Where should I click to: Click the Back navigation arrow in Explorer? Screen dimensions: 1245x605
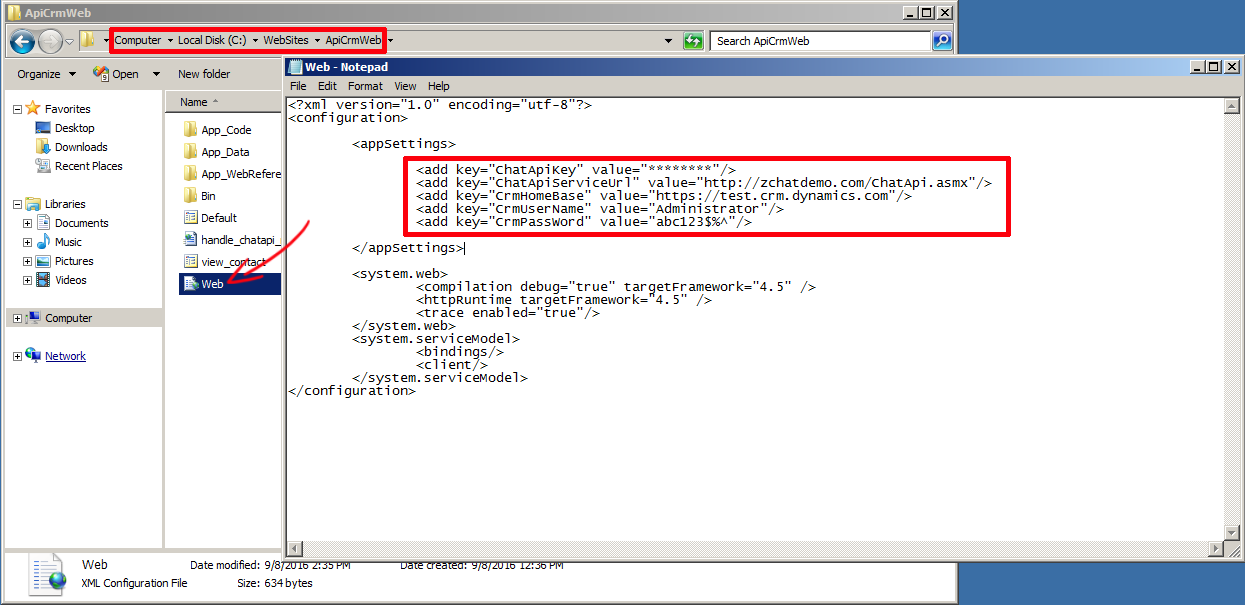[x=22, y=41]
